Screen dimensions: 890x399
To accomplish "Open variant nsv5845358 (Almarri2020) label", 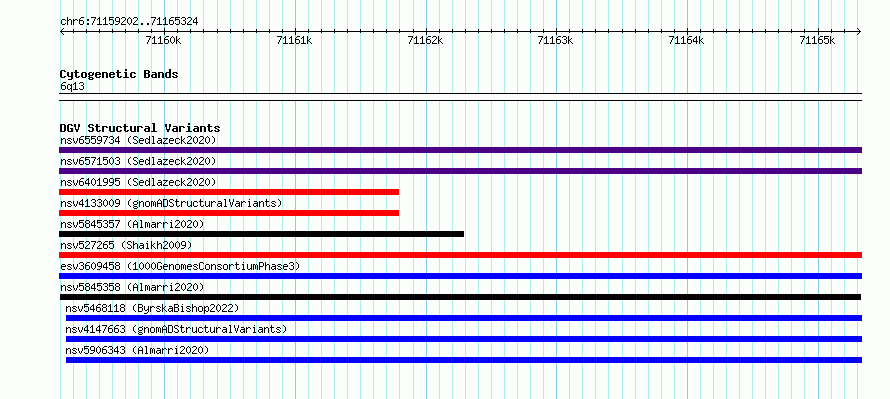I will tap(132, 287).
